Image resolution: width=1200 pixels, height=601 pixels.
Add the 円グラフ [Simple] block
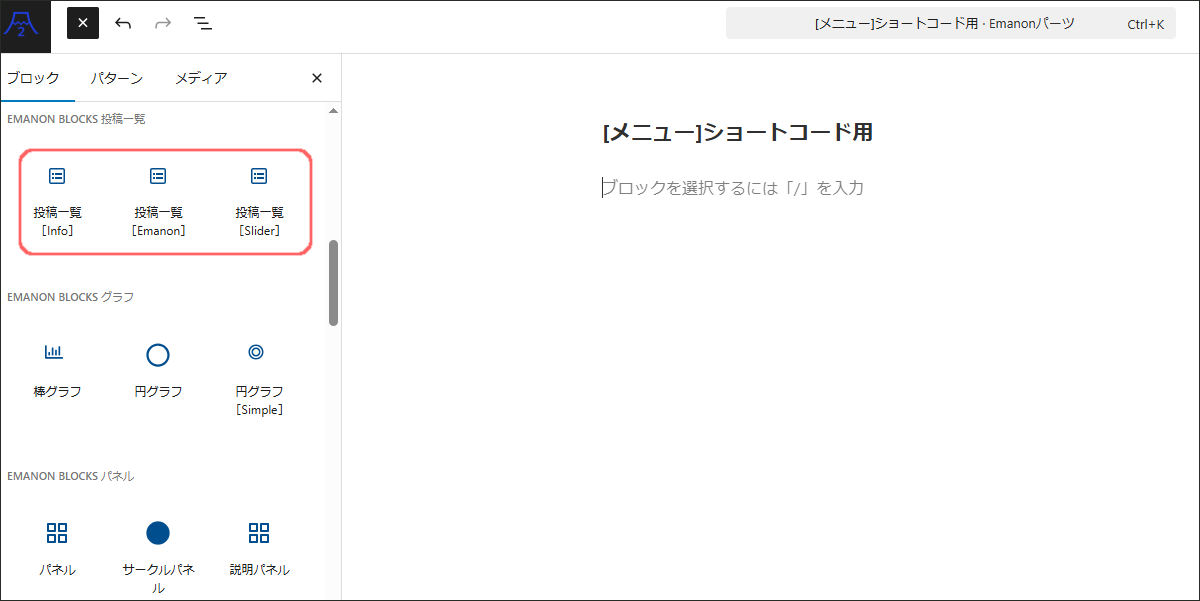point(259,378)
